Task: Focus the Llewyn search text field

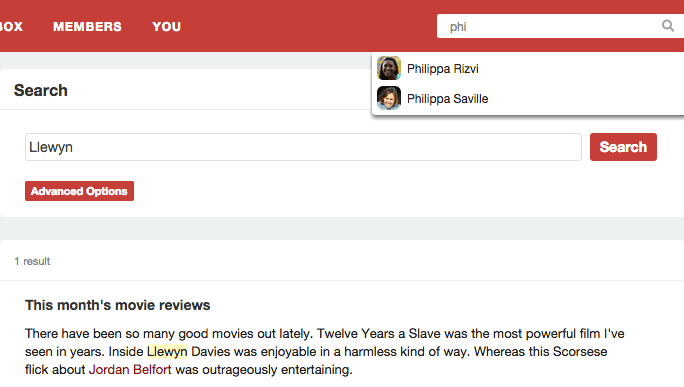Action: tap(303, 147)
